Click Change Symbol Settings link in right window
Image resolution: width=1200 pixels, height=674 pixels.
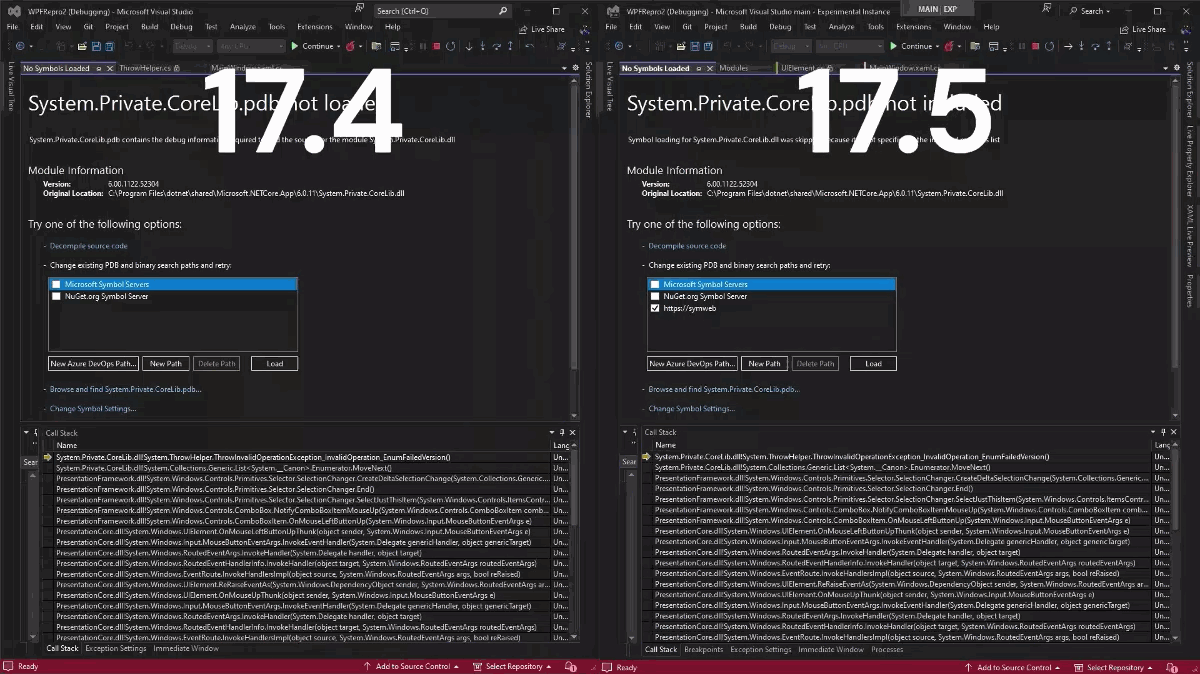point(692,408)
